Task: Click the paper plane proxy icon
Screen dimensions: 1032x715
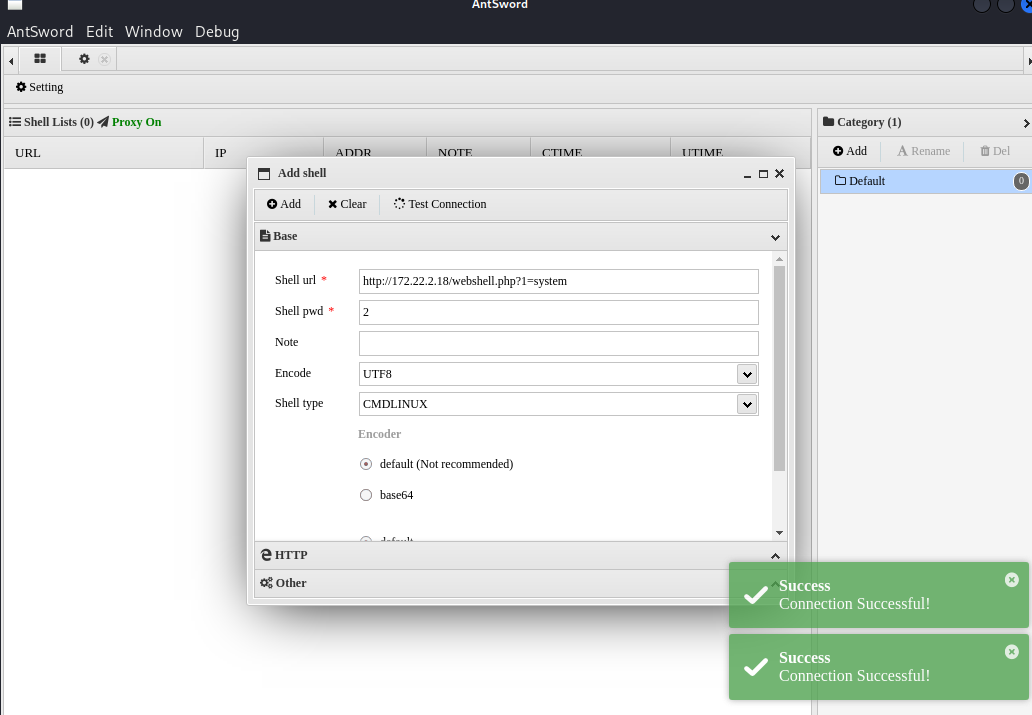Action: [x=103, y=122]
